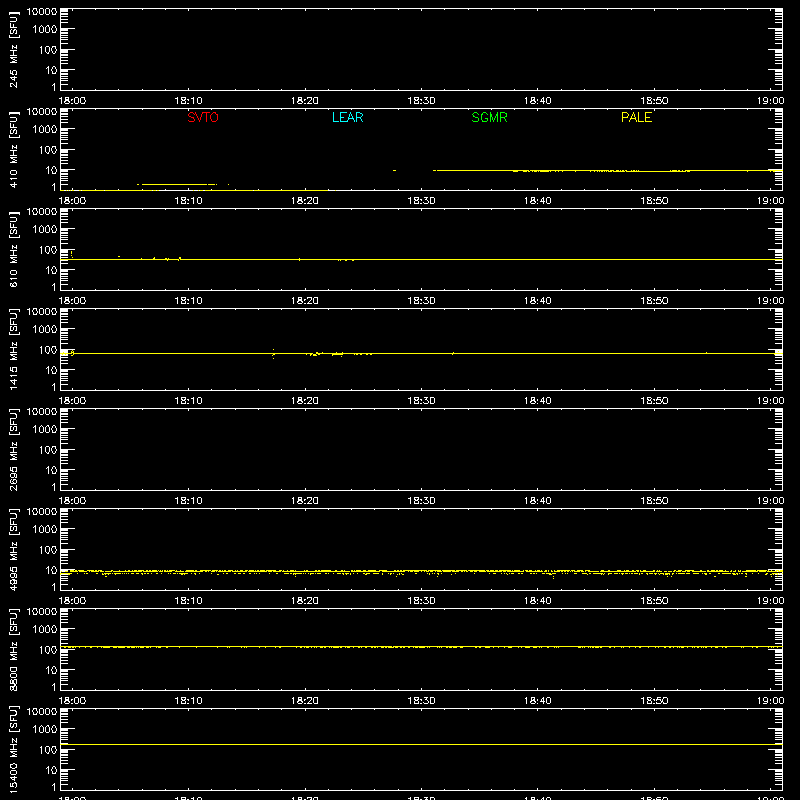This screenshot has width=800, height=800.
Task: Click the 18:00 label under 245 MHz panel
Action: pos(72,101)
